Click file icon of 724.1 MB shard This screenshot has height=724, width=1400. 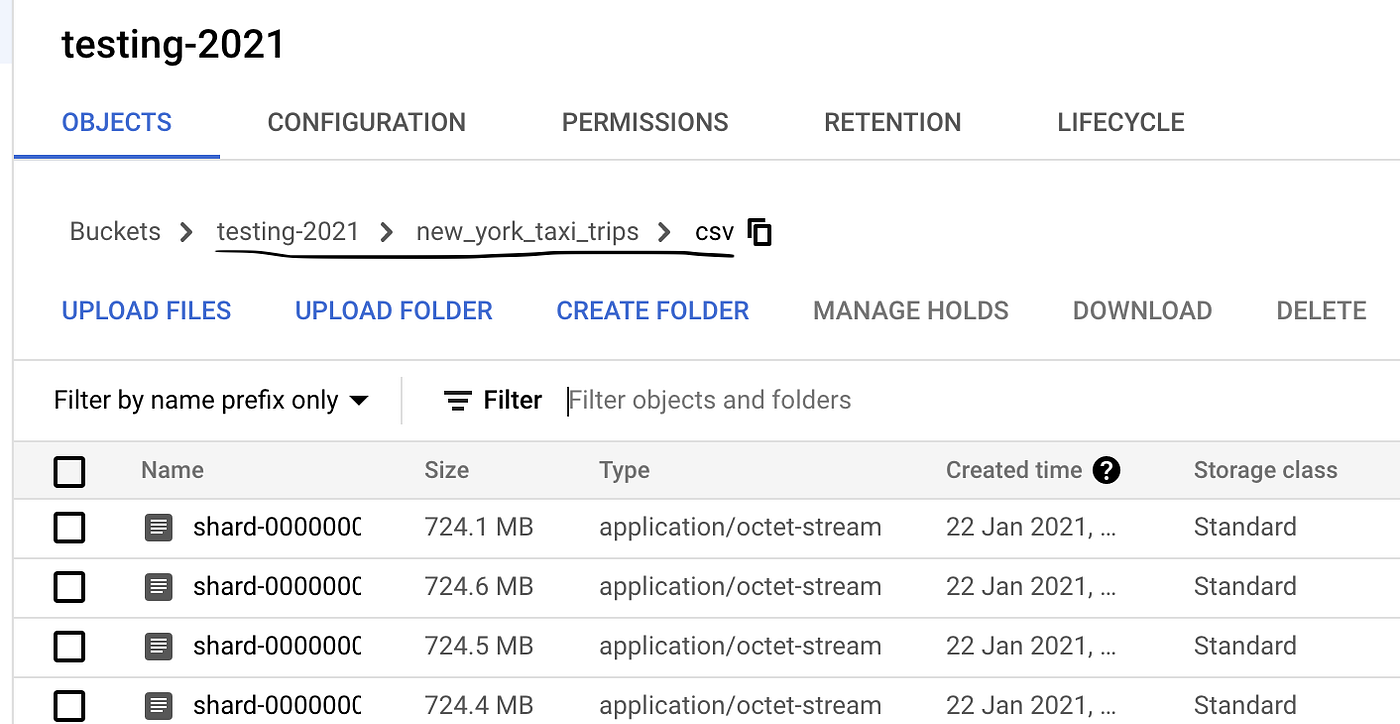click(159, 527)
